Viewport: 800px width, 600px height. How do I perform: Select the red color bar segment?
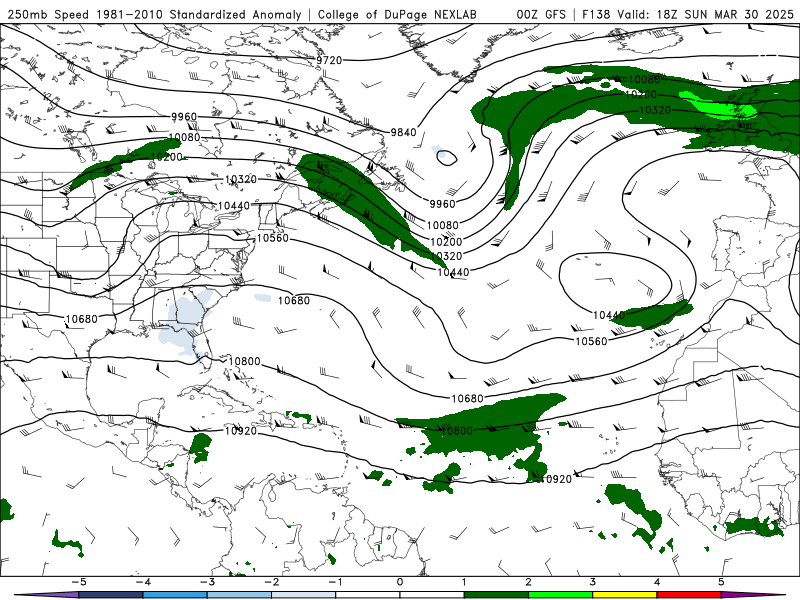[x=689, y=595]
